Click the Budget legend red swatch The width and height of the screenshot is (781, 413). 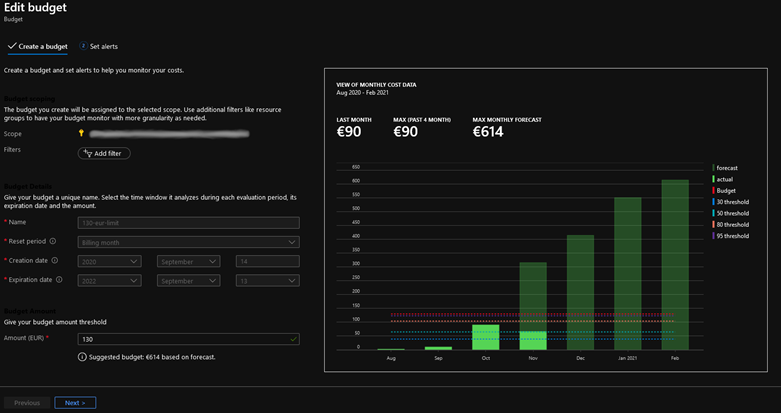714,191
